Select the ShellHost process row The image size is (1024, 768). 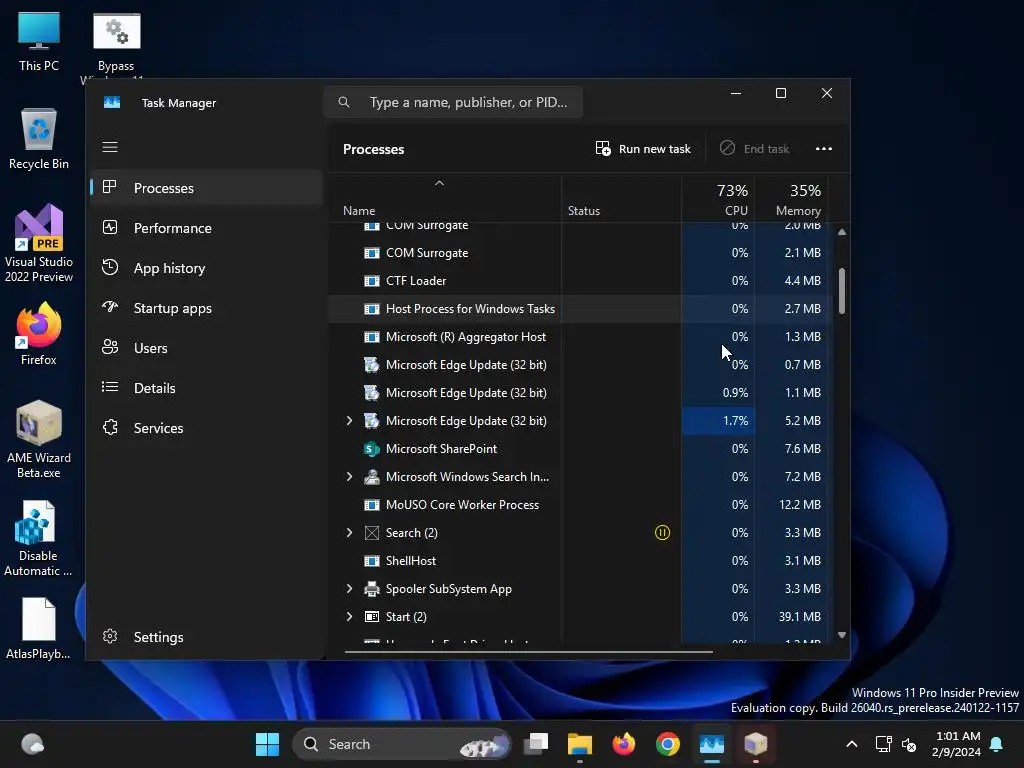[579, 561]
